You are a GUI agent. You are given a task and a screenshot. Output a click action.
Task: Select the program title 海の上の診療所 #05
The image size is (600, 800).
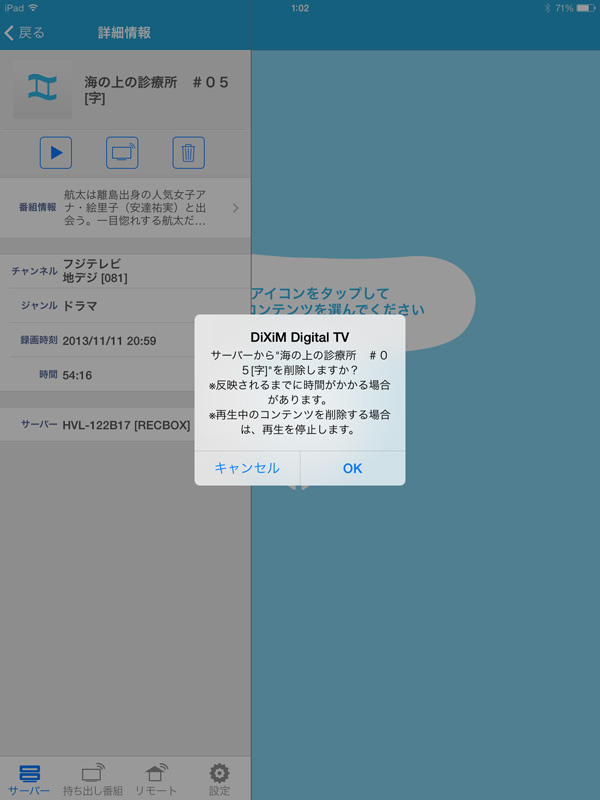pyautogui.click(x=156, y=90)
